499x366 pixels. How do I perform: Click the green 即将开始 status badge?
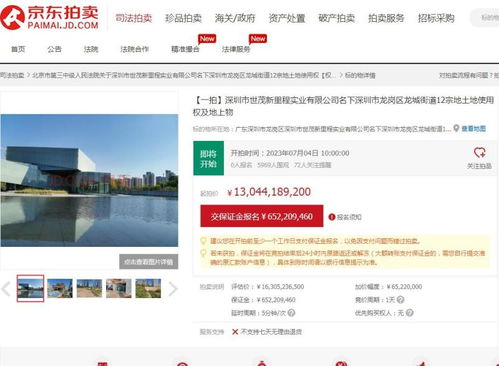point(209,158)
